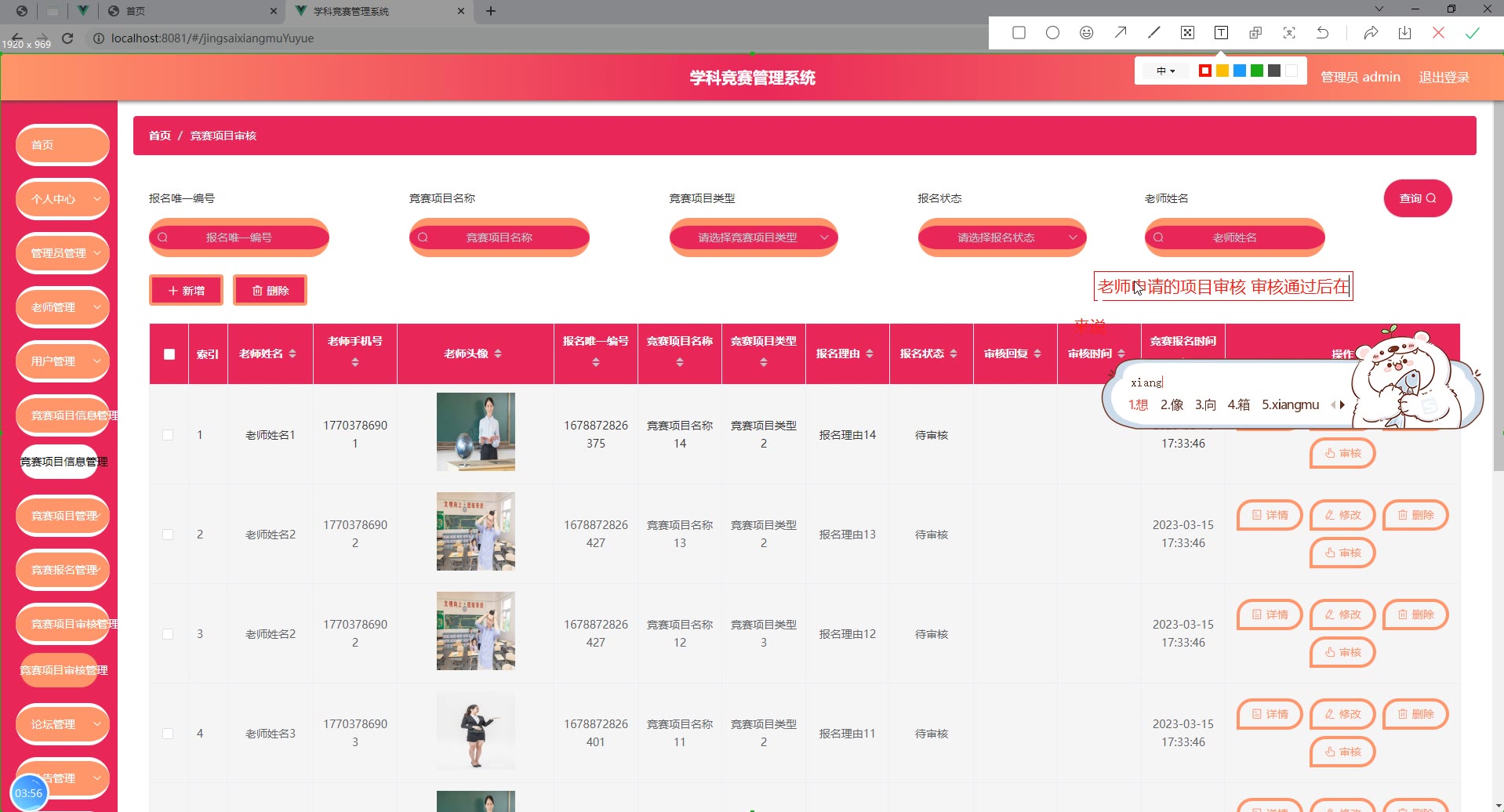Choose IME candidate 1.想
Screen dimensions: 1504x812
[x=1138, y=404]
